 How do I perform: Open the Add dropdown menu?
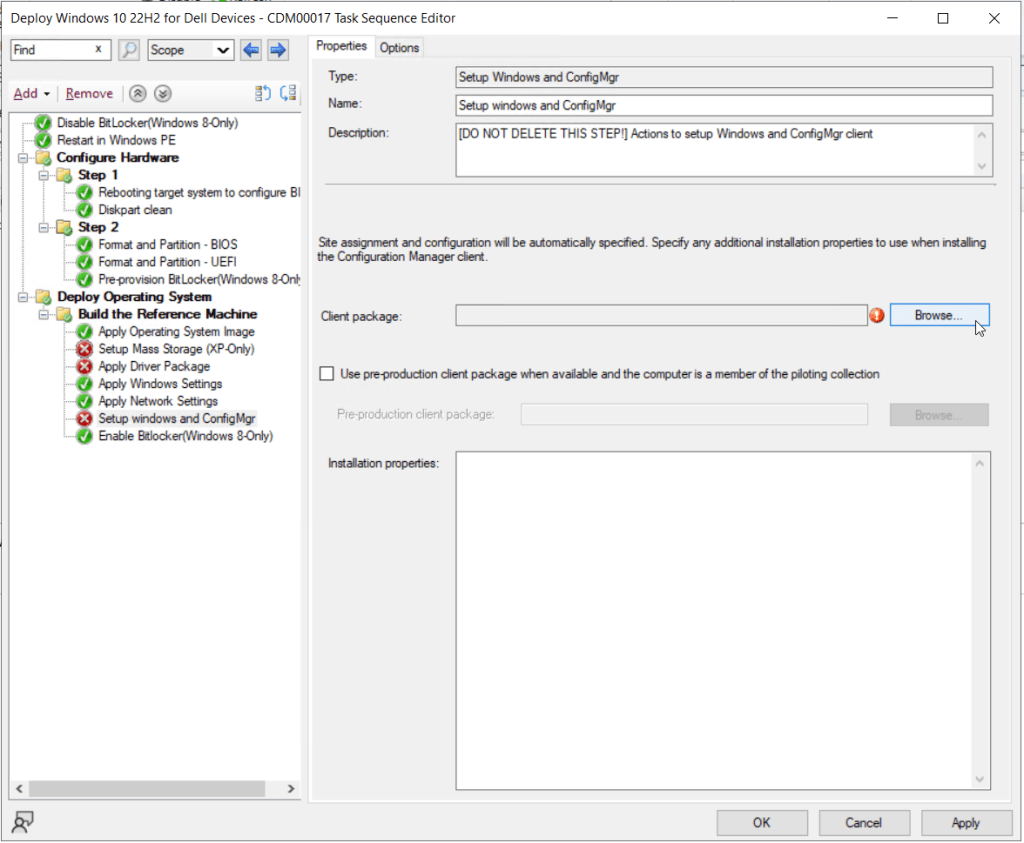32,93
